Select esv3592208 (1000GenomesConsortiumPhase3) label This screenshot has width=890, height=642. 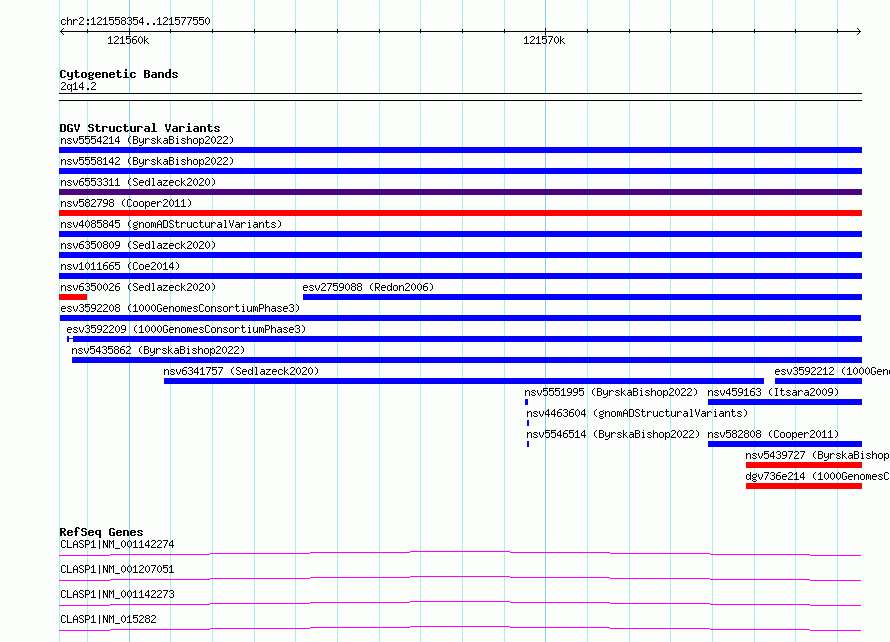click(180, 308)
